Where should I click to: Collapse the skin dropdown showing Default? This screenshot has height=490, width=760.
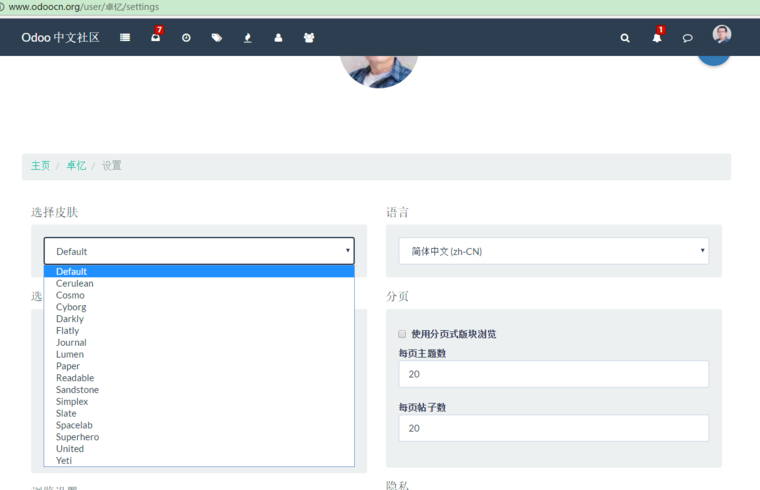199,251
